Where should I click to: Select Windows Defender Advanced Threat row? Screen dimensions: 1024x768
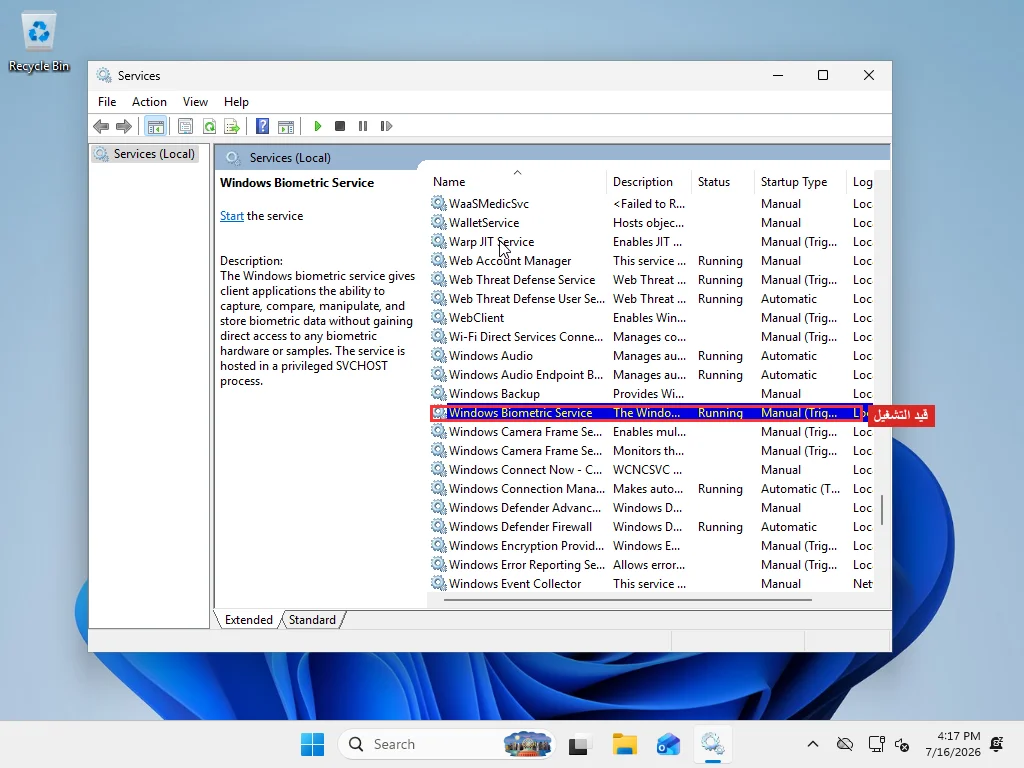[x=651, y=507]
